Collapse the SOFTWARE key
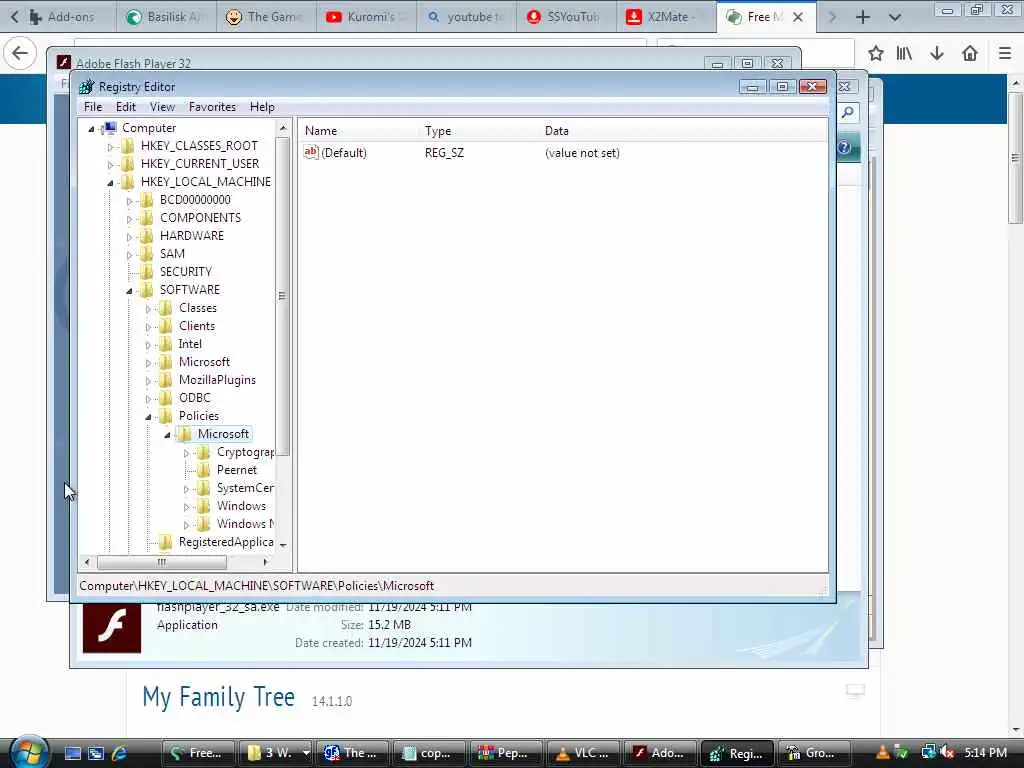The height and width of the screenshot is (768, 1024). pyautogui.click(x=129, y=291)
